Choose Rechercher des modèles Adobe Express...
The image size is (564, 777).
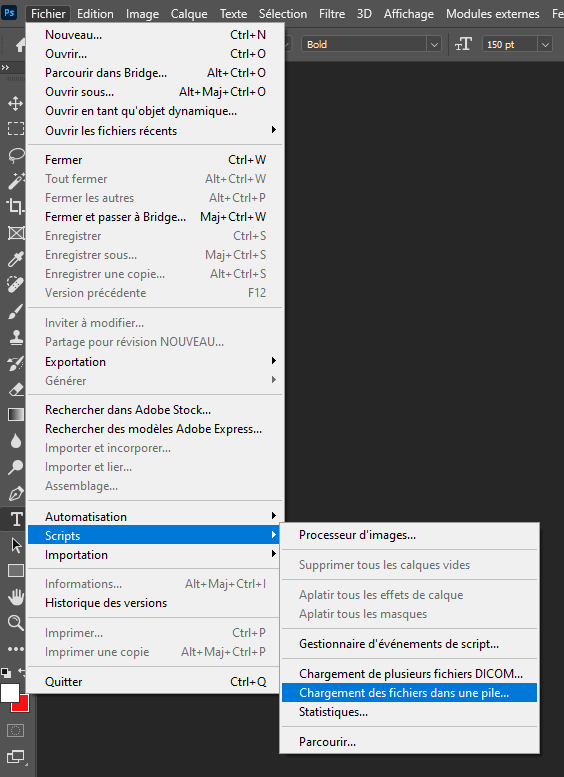(155, 429)
